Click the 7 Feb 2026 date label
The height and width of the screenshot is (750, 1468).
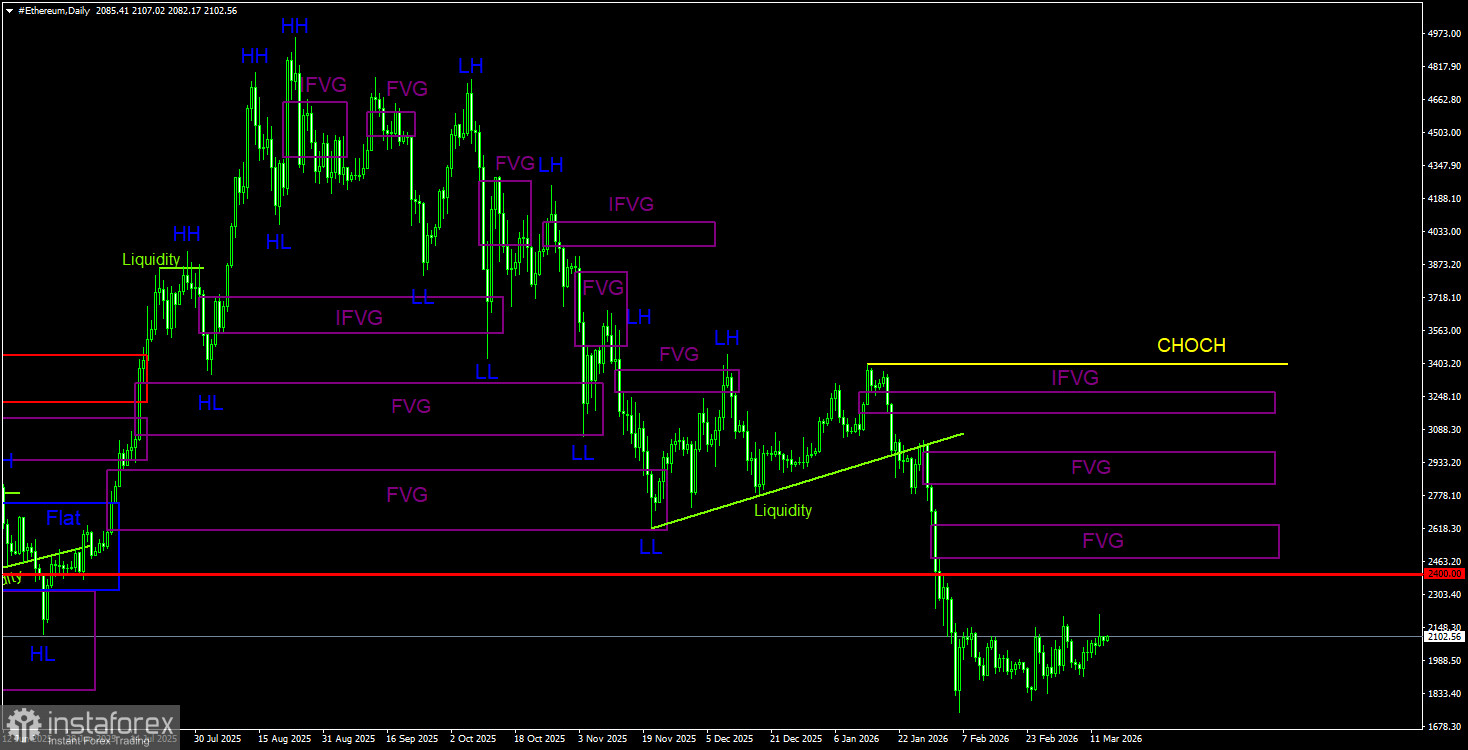(x=985, y=739)
